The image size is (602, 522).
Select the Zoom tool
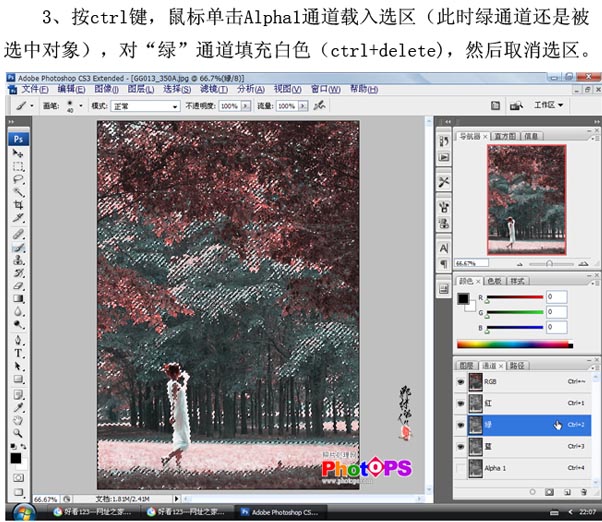click(18, 433)
